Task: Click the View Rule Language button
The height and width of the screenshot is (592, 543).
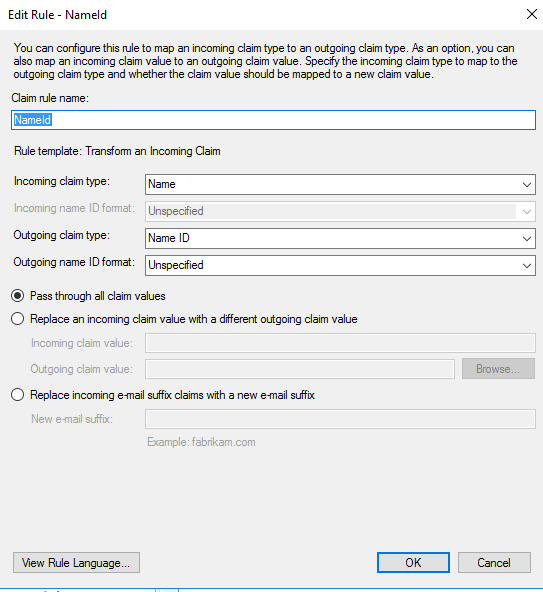Action: click(76, 563)
